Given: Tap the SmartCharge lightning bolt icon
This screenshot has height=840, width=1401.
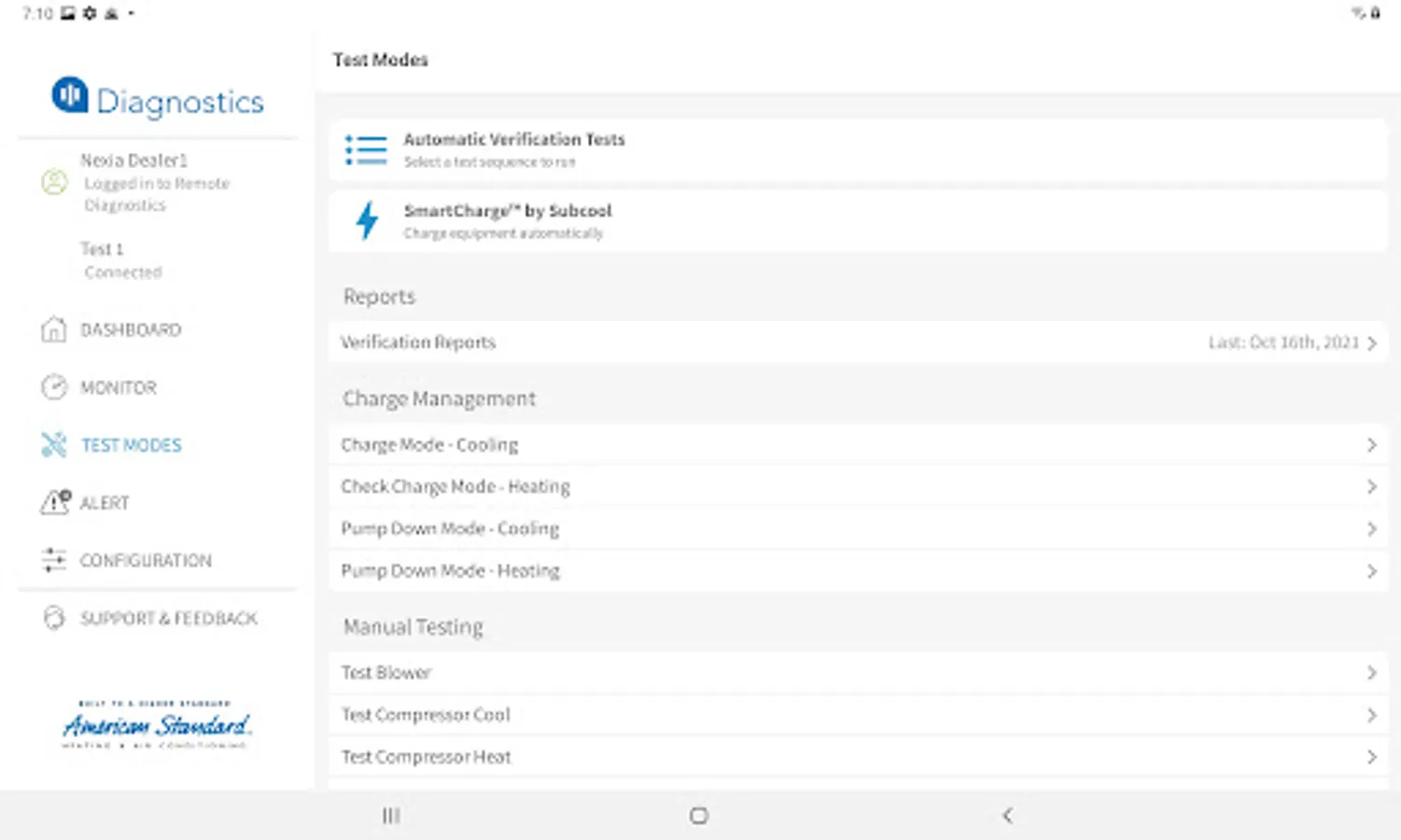Looking at the screenshot, I should click(x=367, y=221).
